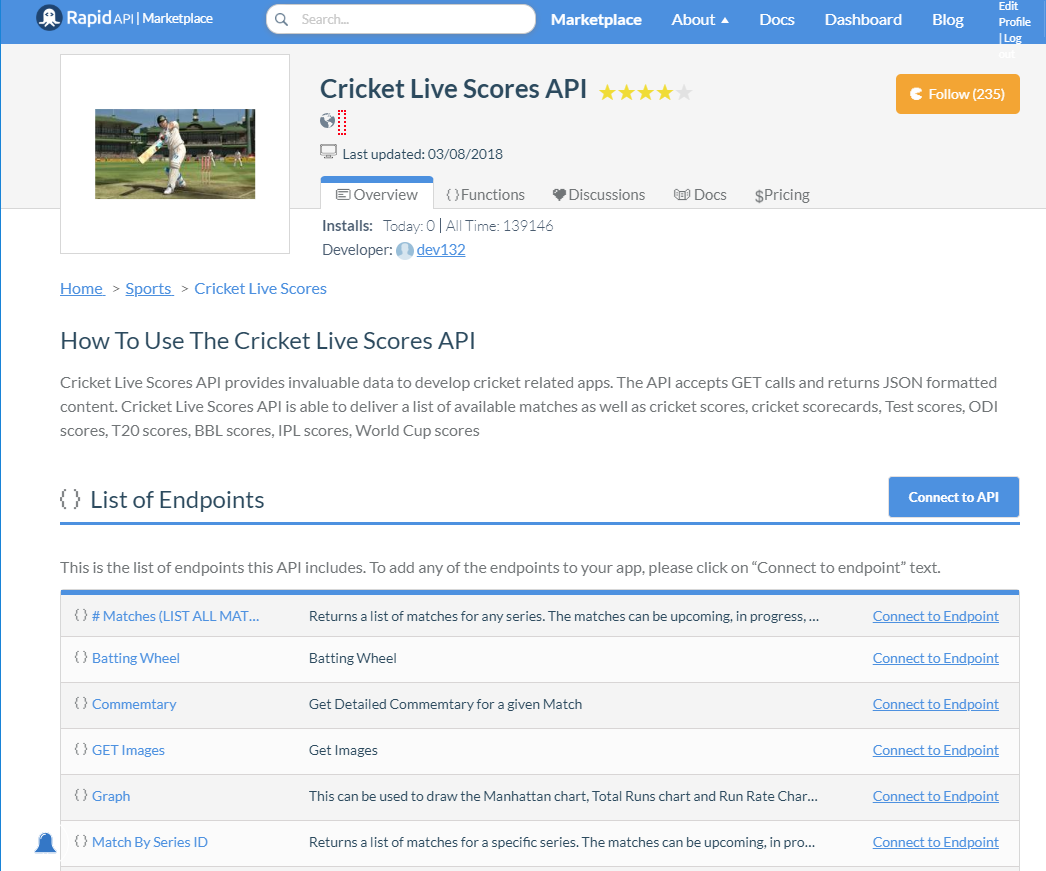This screenshot has width=1046, height=871.
Task: Click the 'How To Use The Cricket Live Scores API' heading
Action: pyautogui.click(x=268, y=341)
